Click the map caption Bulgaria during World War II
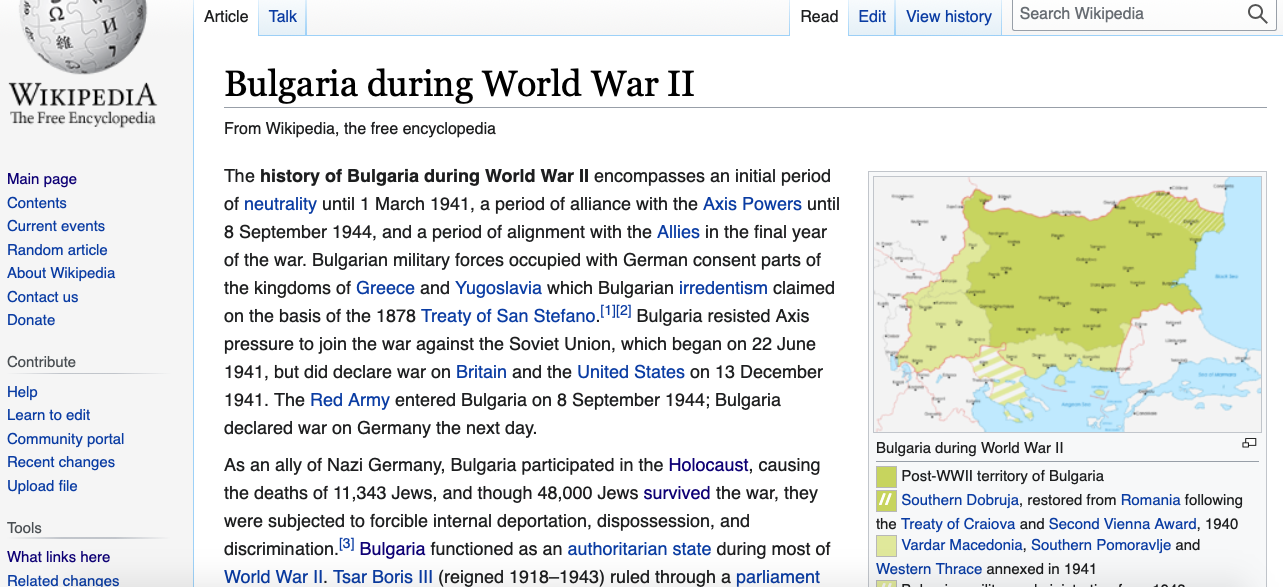 click(970, 448)
